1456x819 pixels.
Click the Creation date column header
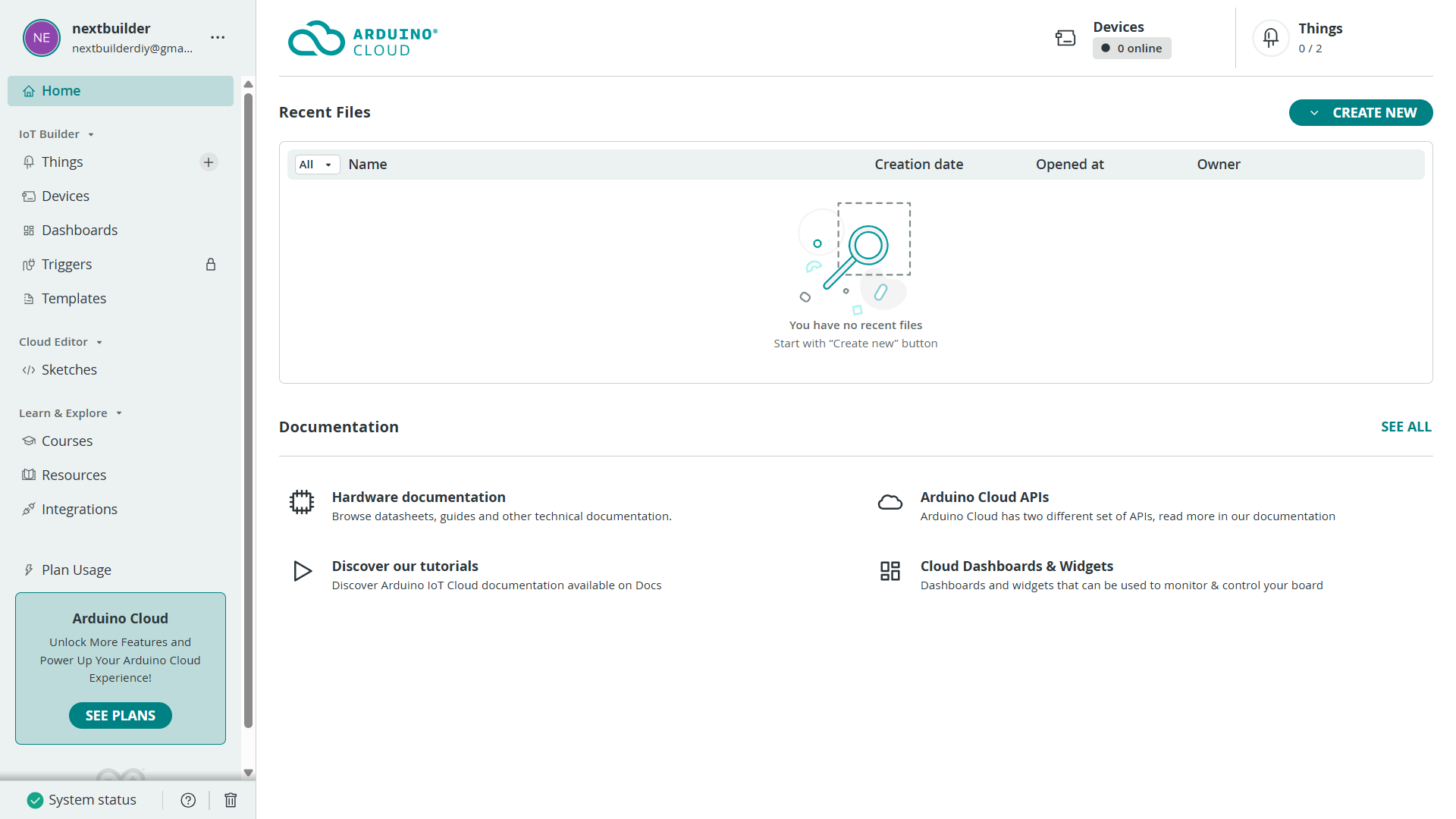918,165
